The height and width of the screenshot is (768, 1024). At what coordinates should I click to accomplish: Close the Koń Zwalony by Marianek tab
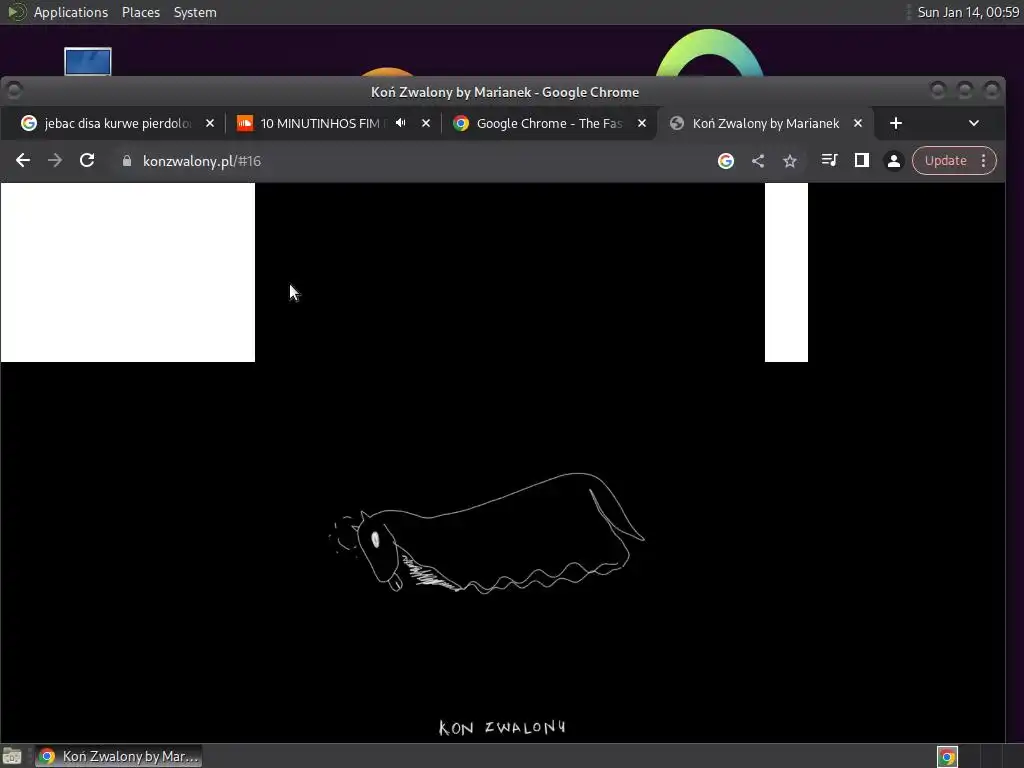(858, 123)
